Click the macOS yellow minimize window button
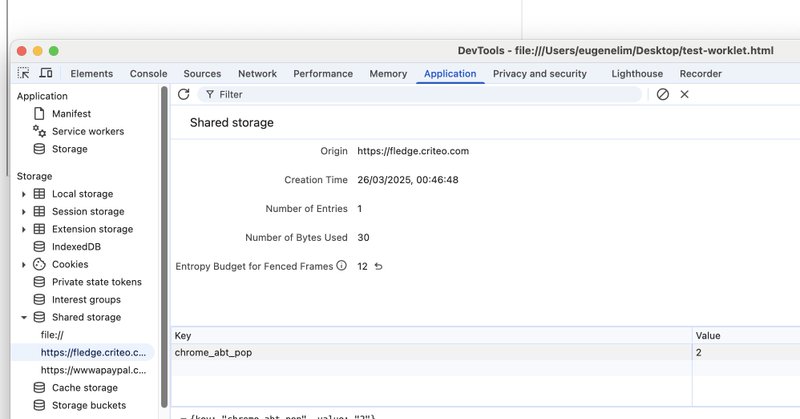The width and height of the screenshot is (800, 419). coord(37,51)
